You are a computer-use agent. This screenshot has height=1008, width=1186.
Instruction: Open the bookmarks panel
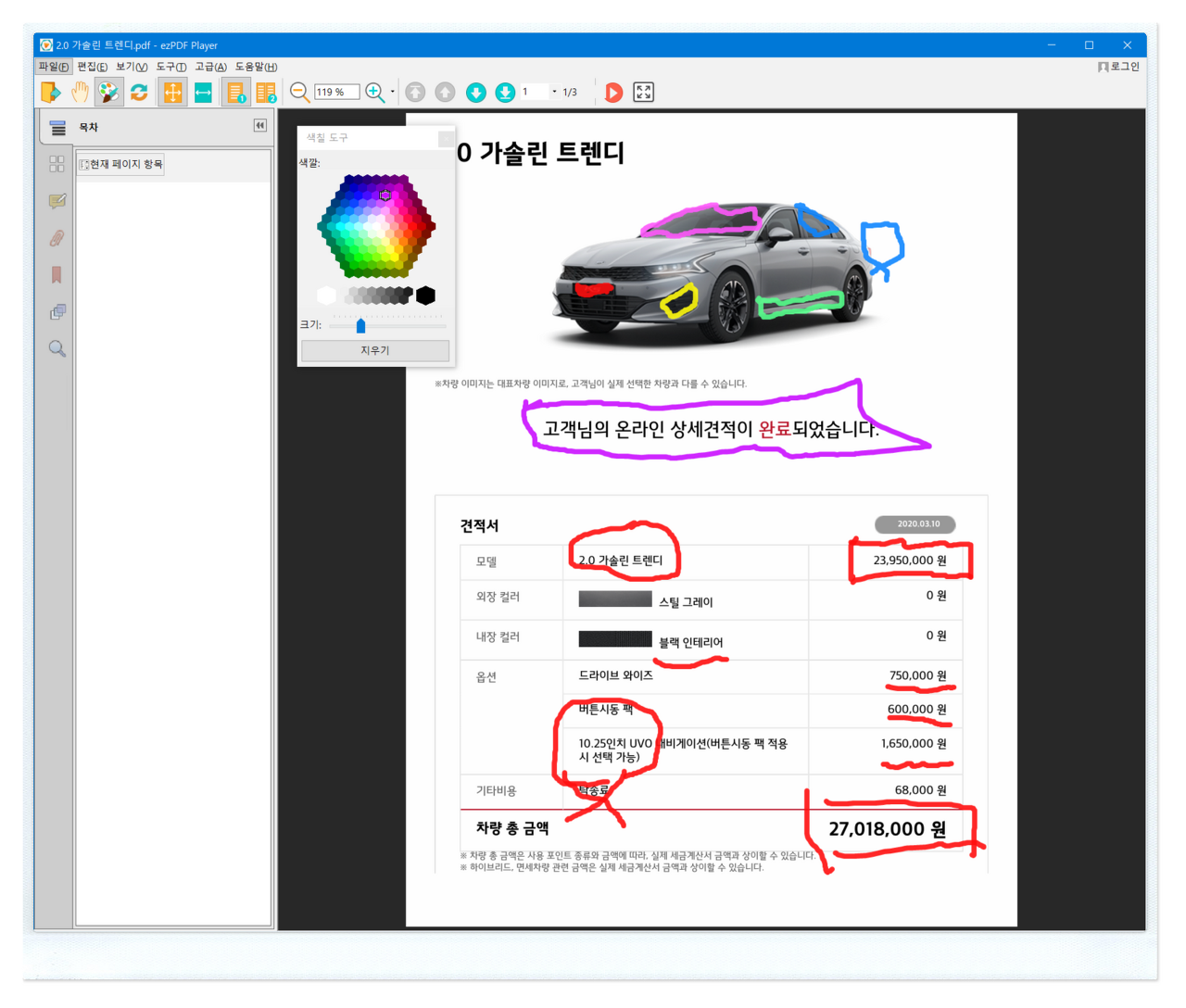[x=57, y=274]
